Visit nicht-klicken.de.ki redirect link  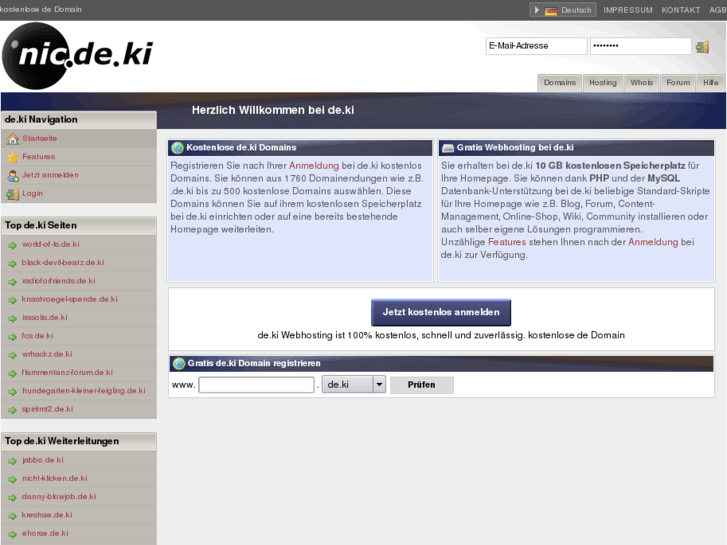pos(55,478)
